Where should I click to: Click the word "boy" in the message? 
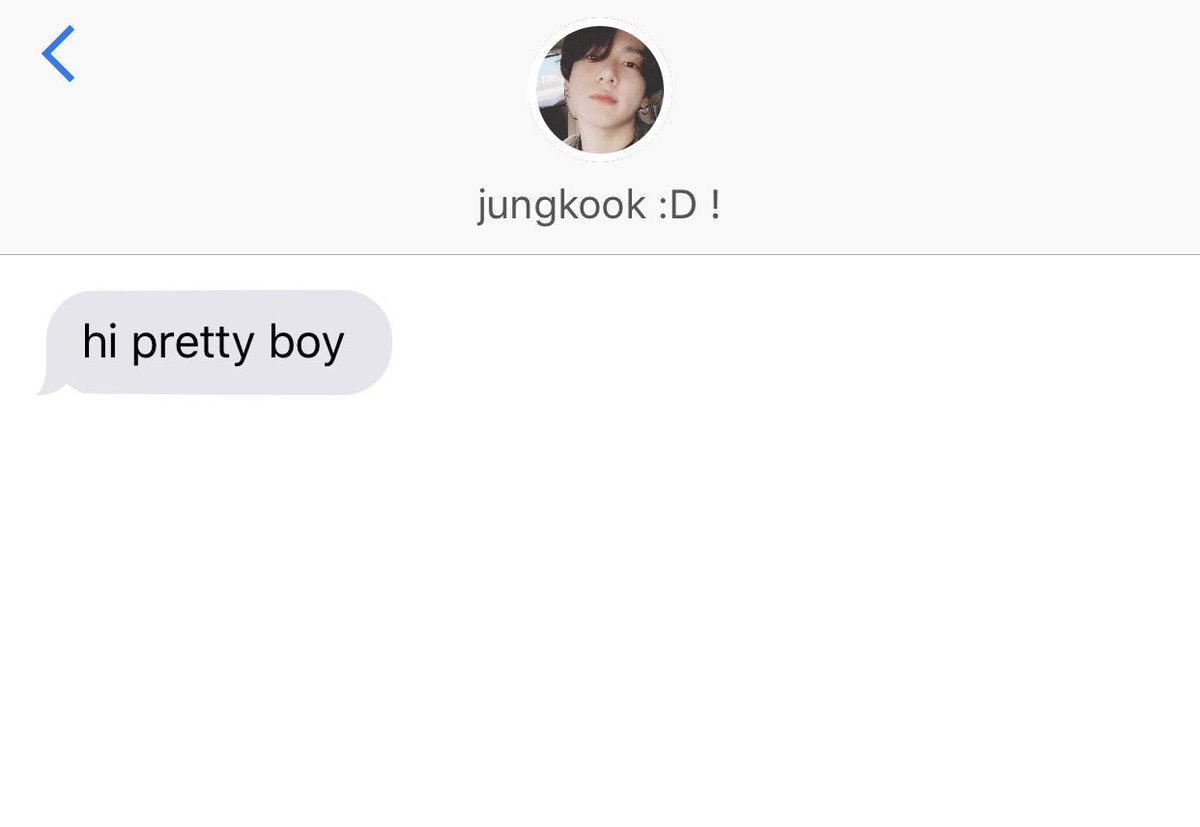click(306, 345)
